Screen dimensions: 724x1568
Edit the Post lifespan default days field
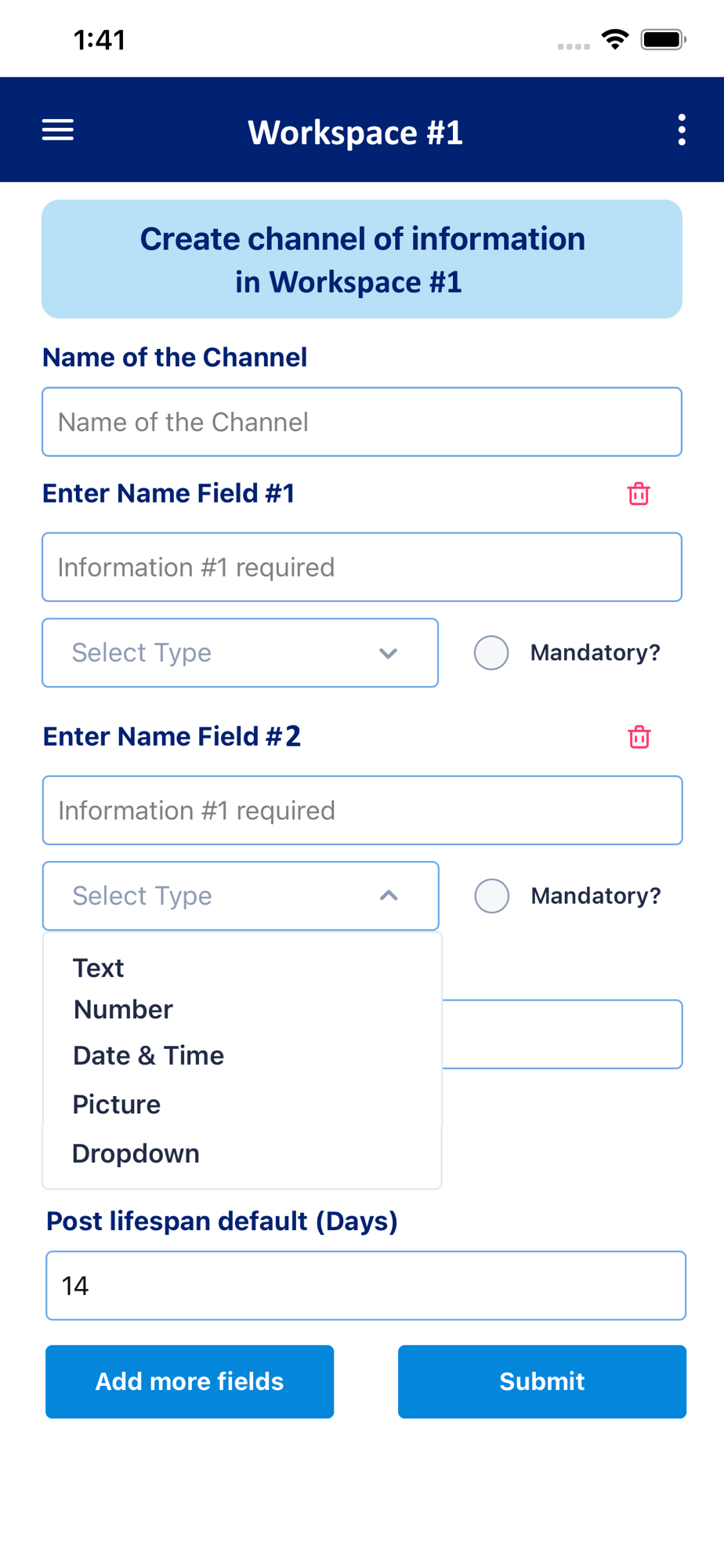(365, 1286)
